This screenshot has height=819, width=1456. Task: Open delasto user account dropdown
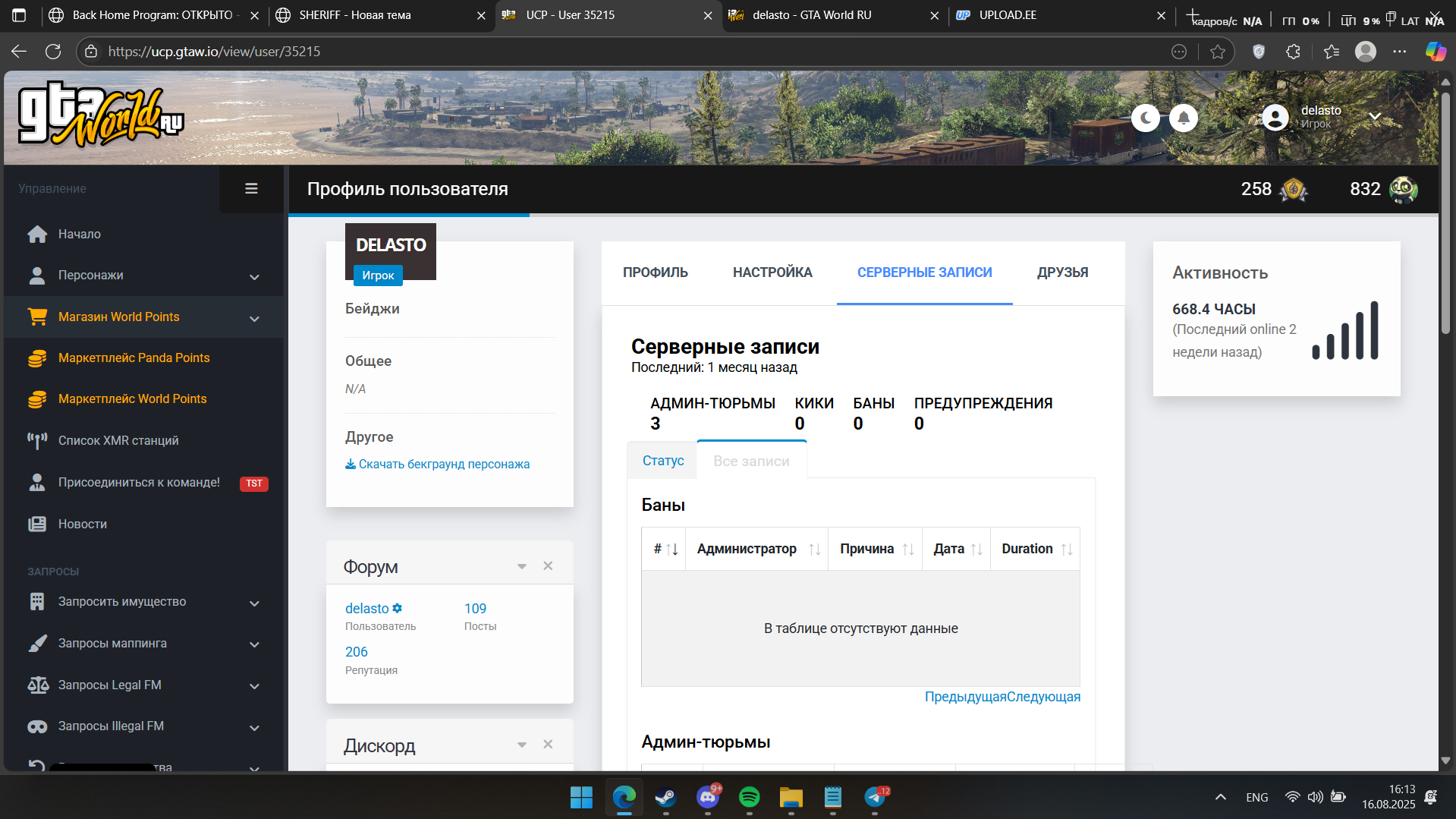1375,116
